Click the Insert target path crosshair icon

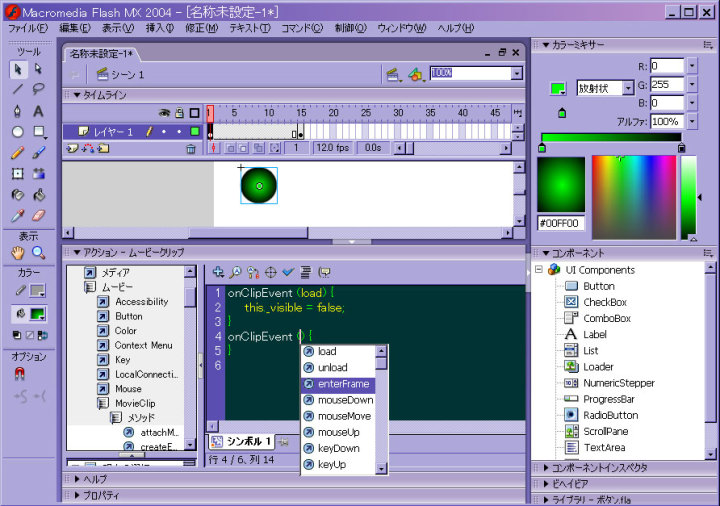[x=271, y=272]
